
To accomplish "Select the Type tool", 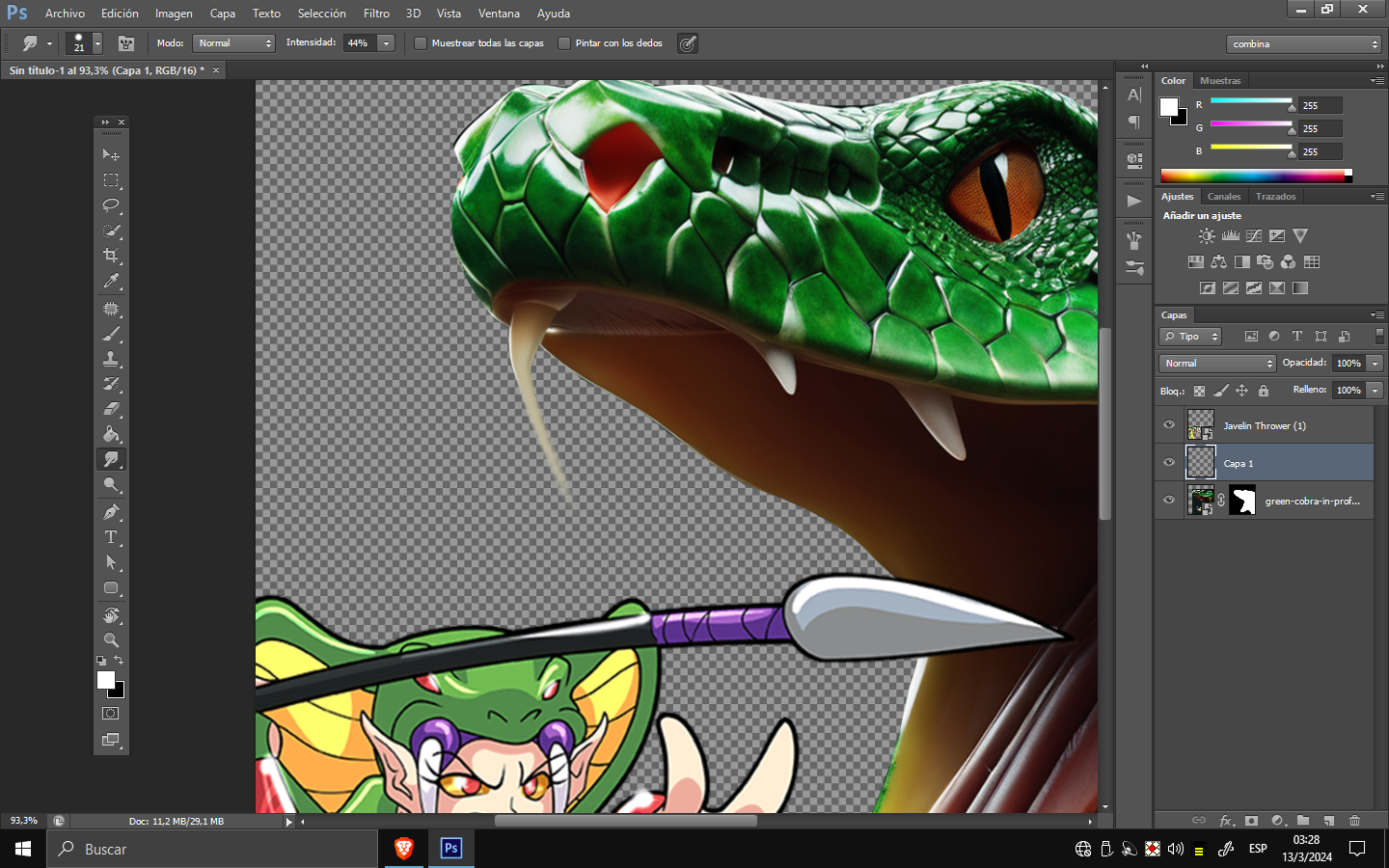I will pos(111,537).
